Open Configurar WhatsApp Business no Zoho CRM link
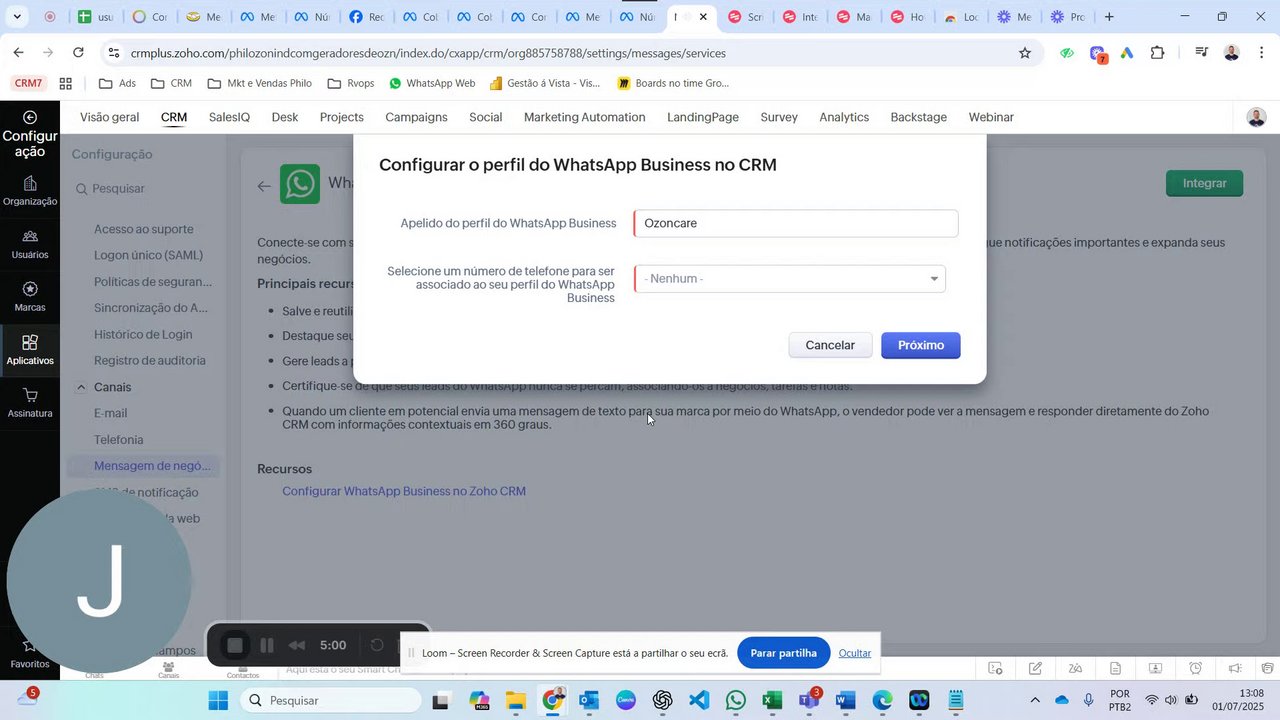 pyautogui.click(x=404, y=491)
